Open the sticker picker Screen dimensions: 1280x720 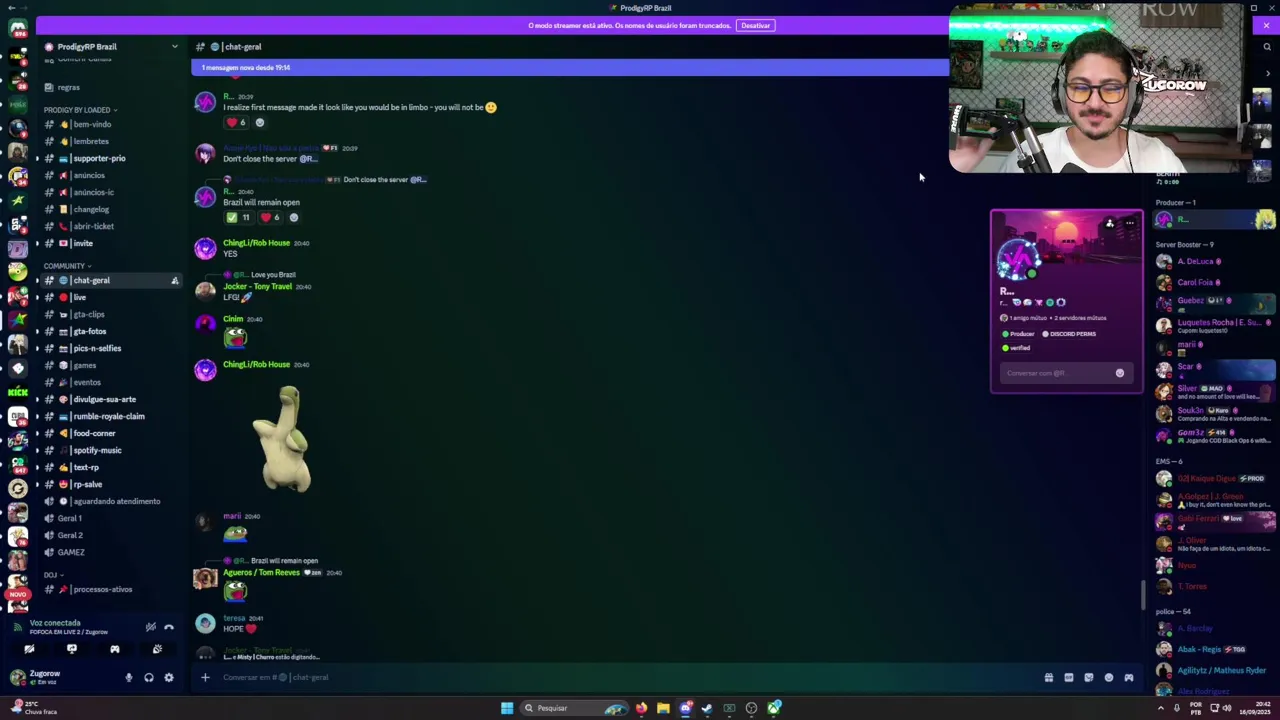point(1089,677)
